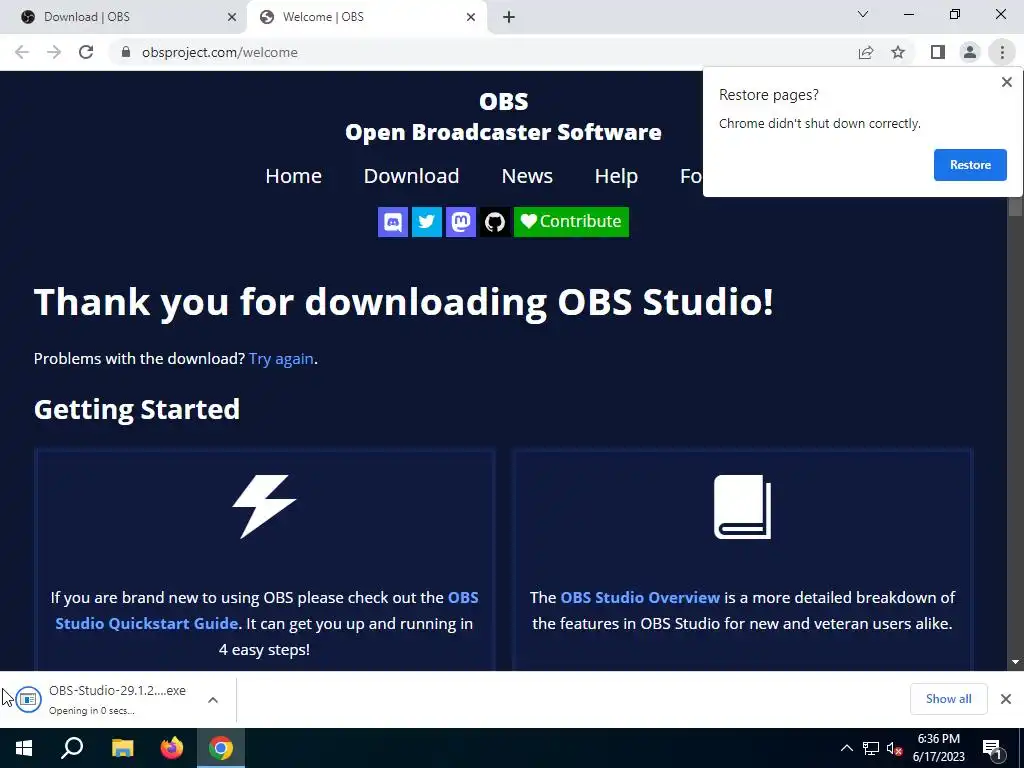1024x768 pixels.
Task: Open the Help nav item
Action: pyautogui.click(x=616, y=176)
